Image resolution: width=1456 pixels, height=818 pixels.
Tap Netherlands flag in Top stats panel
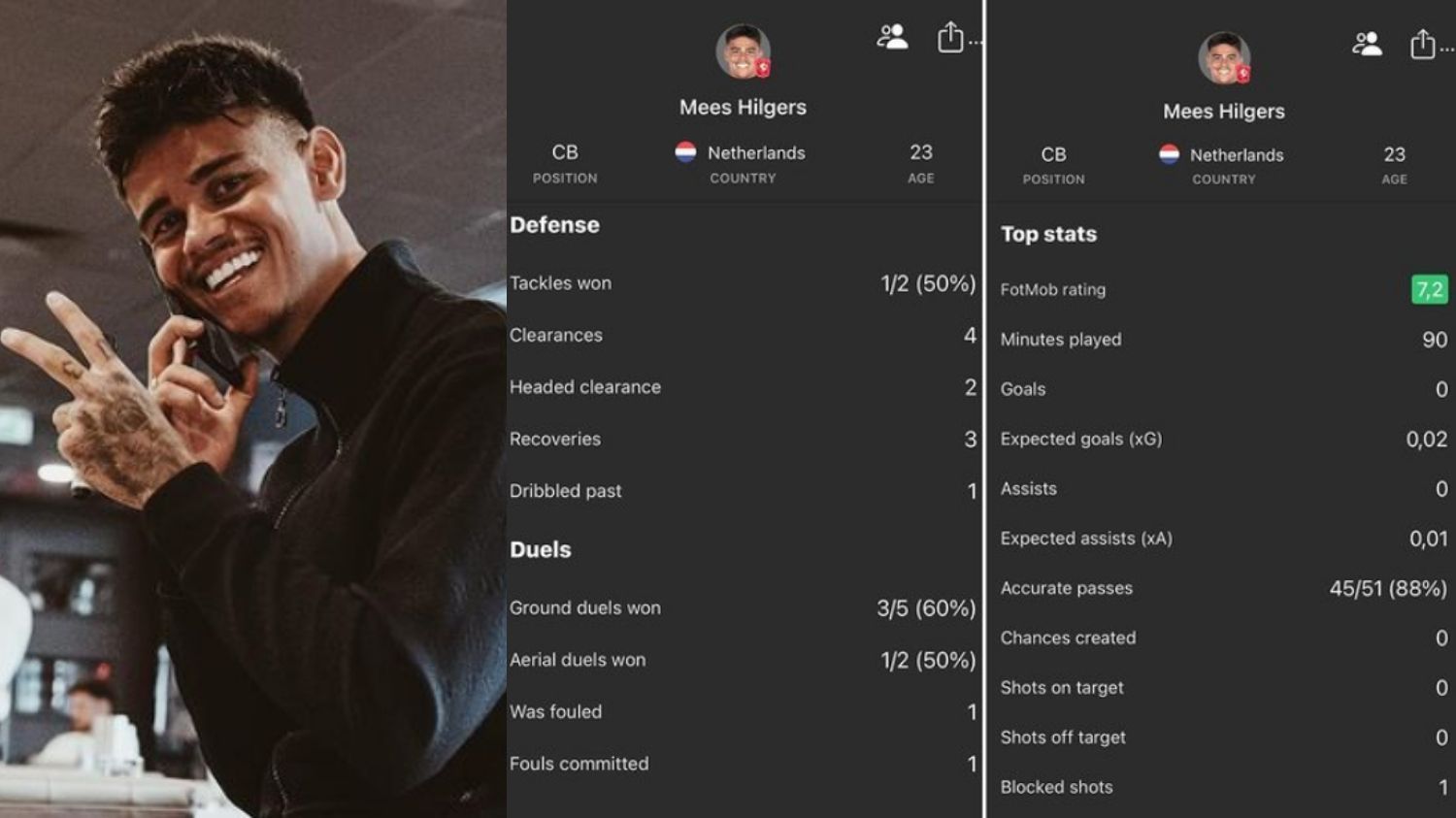click(x=1169, y=154)
